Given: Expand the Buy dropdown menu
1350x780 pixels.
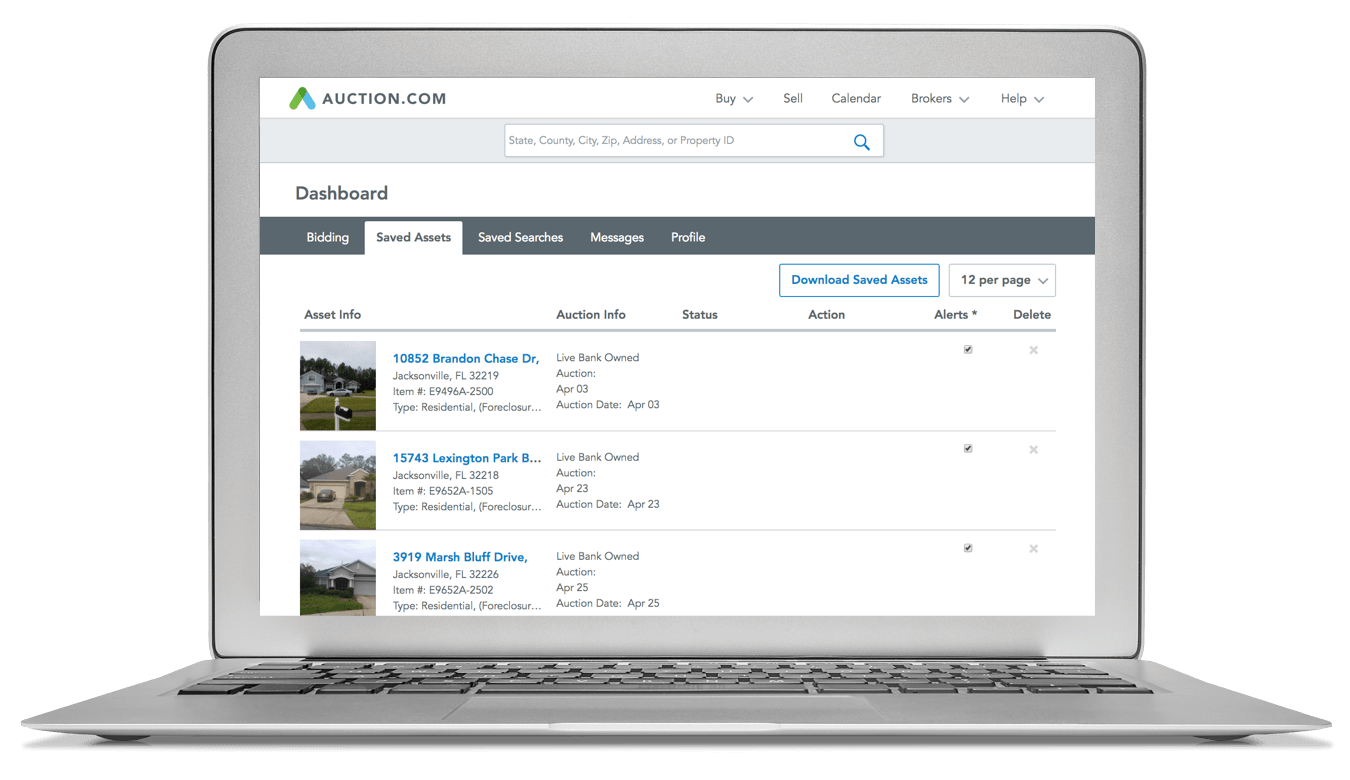Looking at the screenshot, I should (x=734, y=99).
